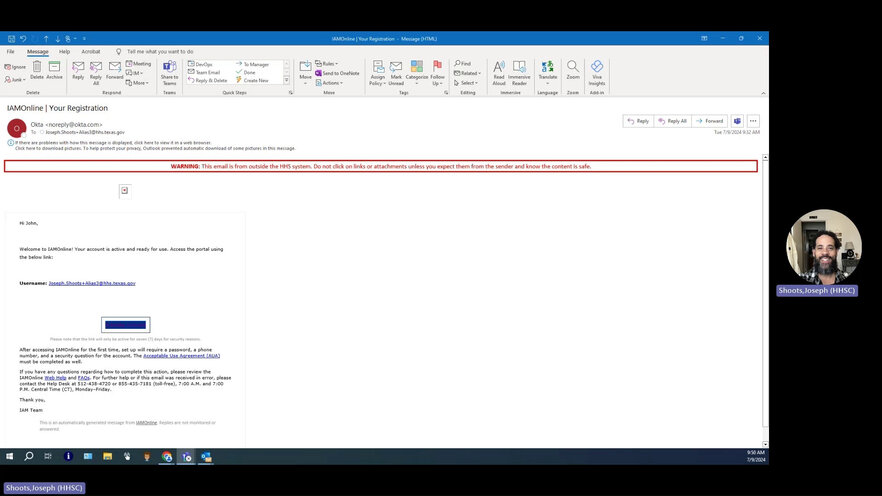Click the download pictures info bar
This screenshot has width=882, height=496.
(x=155, y=148)
